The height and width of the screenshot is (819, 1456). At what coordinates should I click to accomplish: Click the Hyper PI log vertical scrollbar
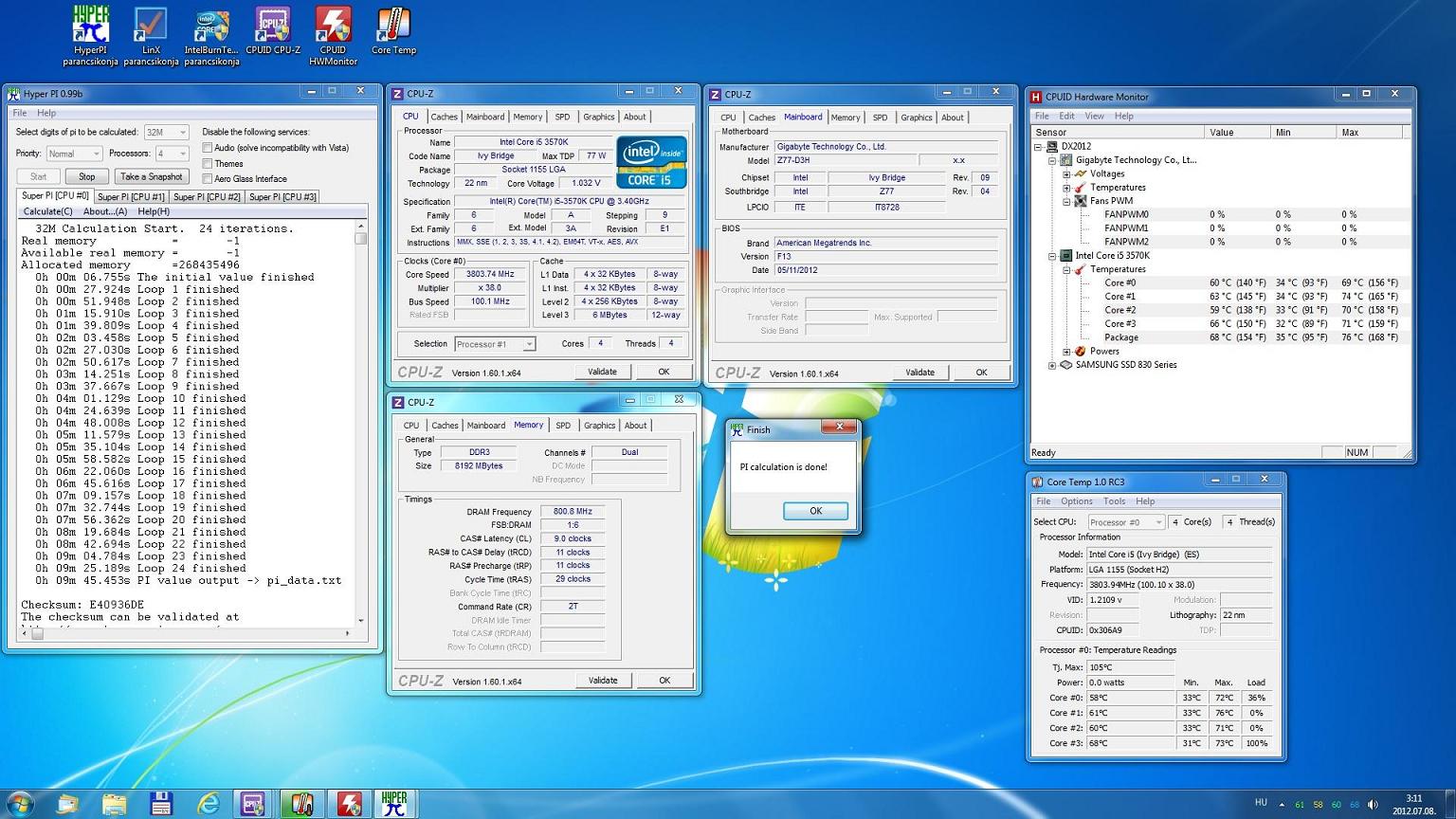(x=361, y=423)
